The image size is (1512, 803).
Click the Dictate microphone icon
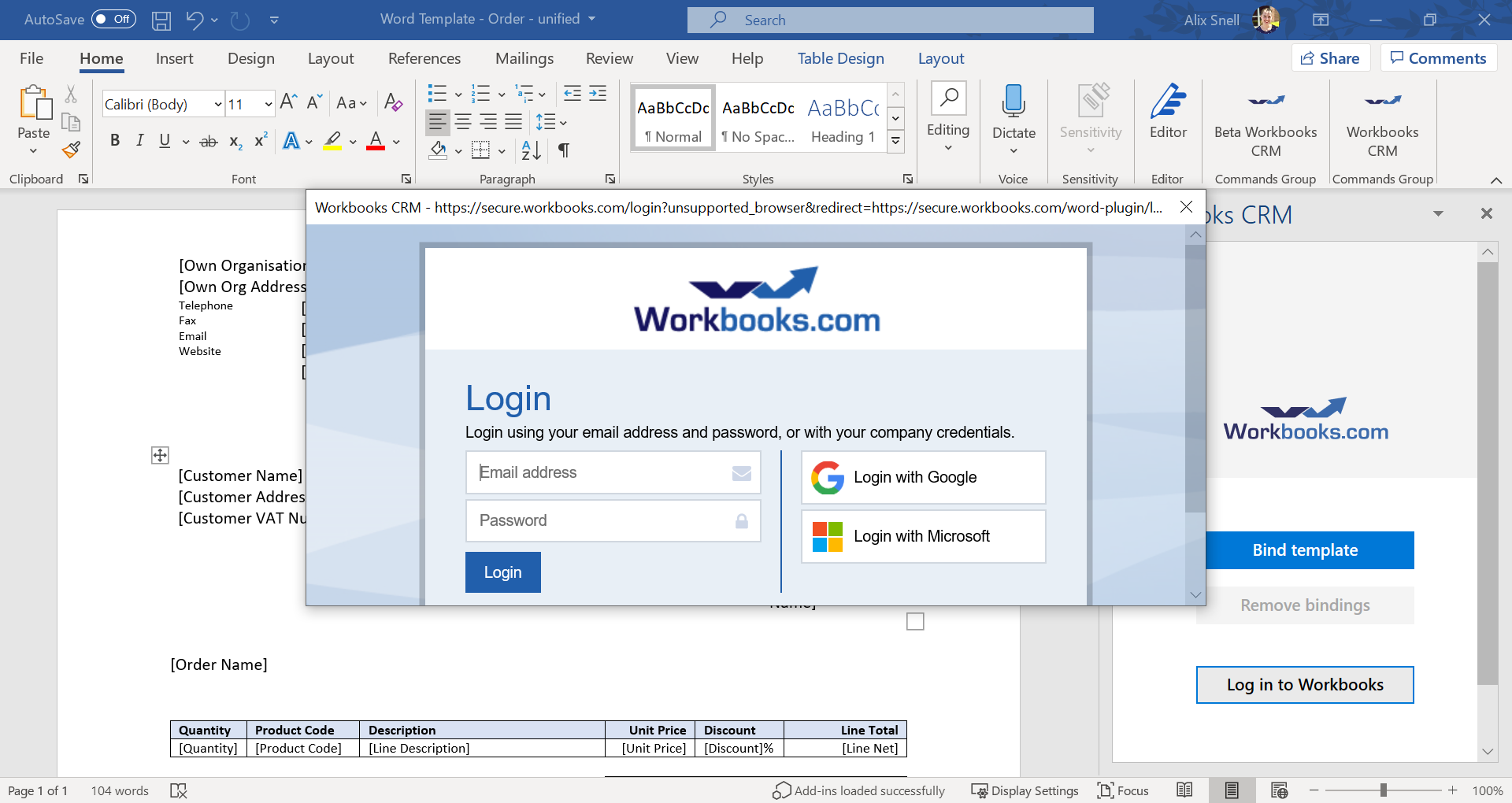click(1014, 102)
